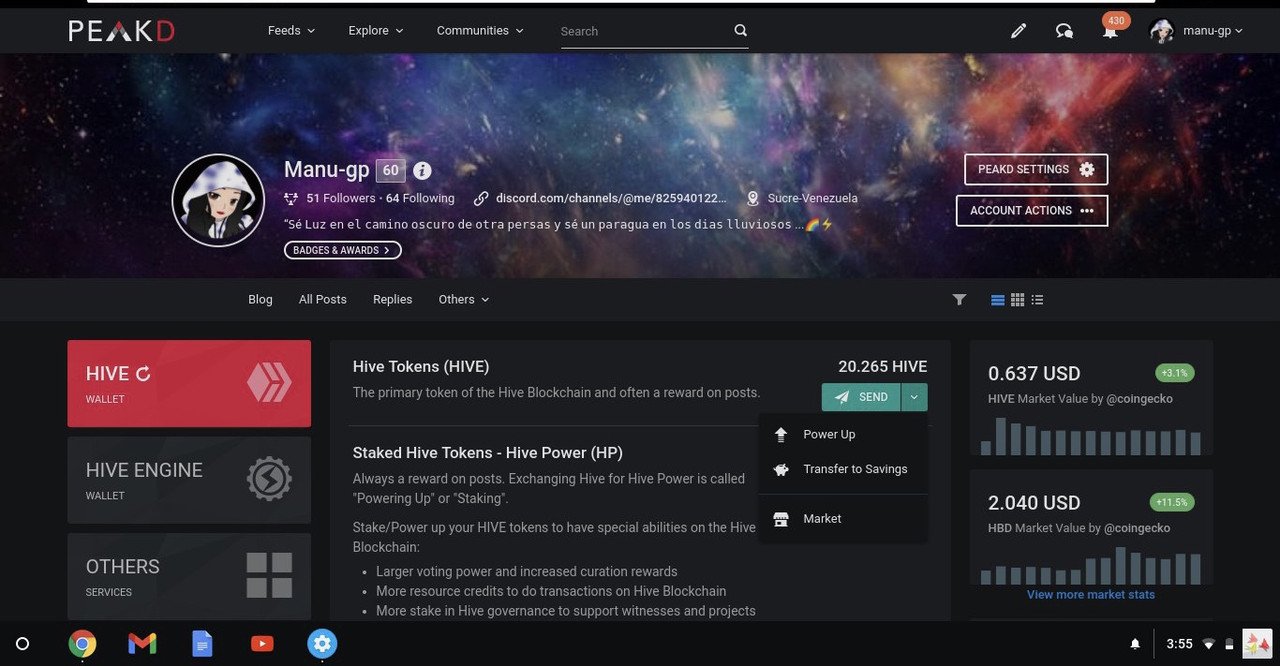Click the Staked Hive Tokens - Hive Power heading

coord(488,453)
